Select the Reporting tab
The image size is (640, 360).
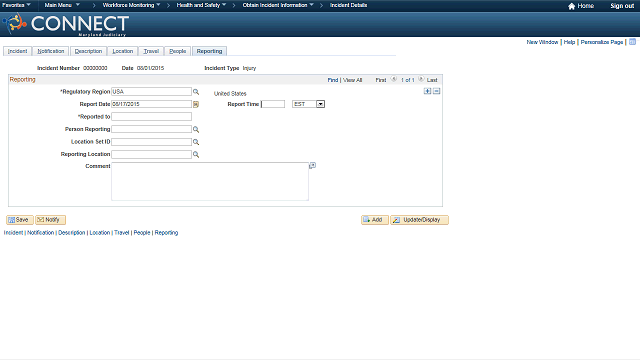click(209, 51)
